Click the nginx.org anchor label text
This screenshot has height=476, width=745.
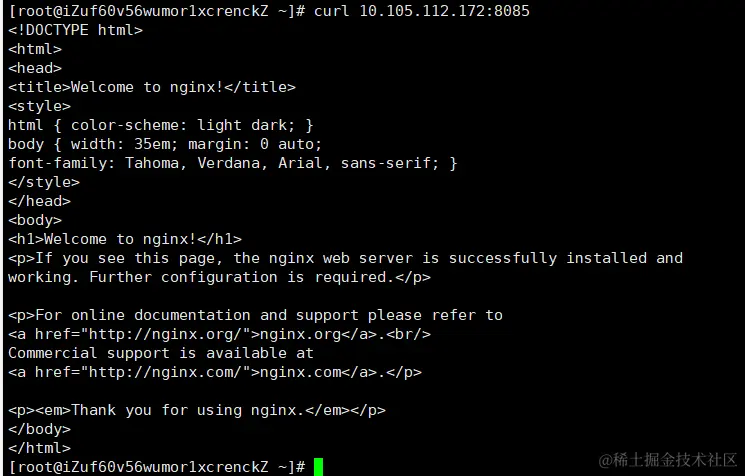pos(300,334)
